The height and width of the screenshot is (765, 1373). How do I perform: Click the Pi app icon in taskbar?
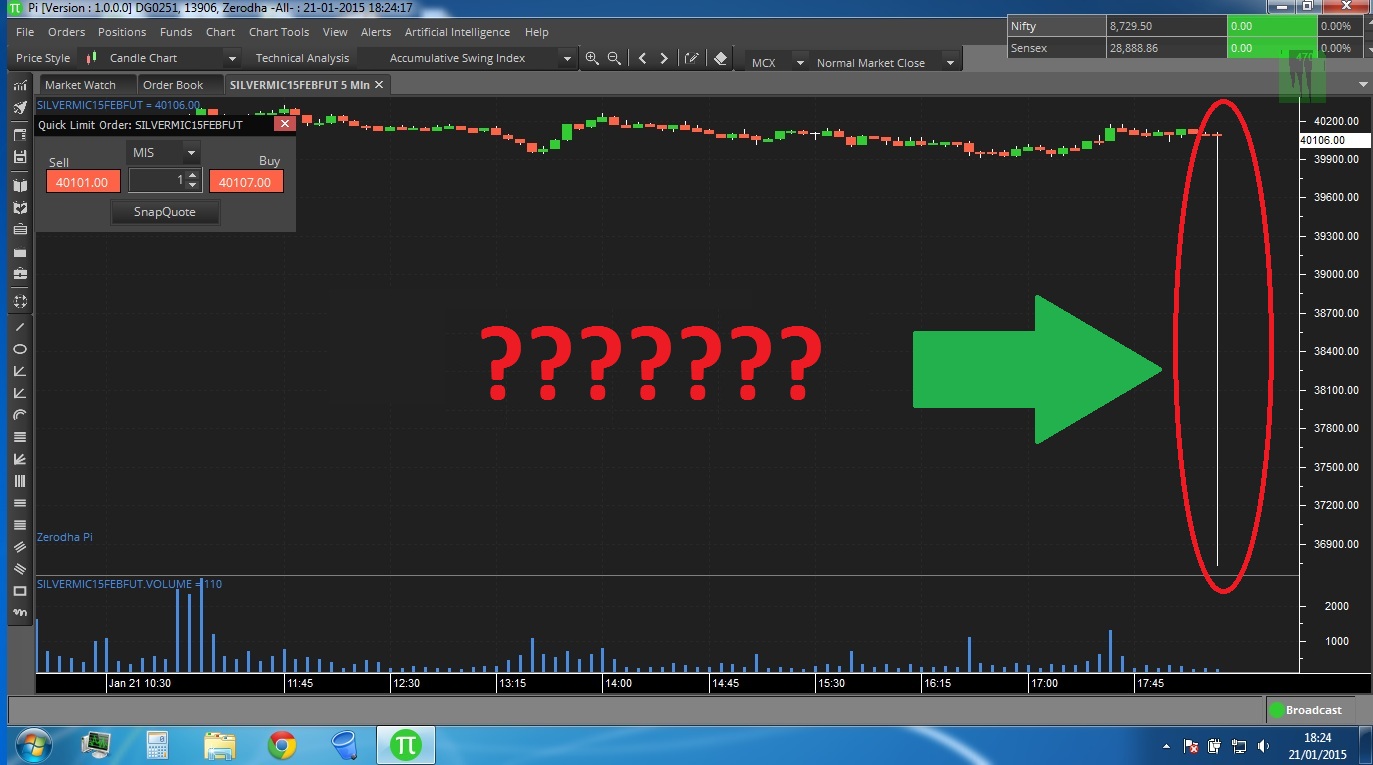click(x=406, y=745)
